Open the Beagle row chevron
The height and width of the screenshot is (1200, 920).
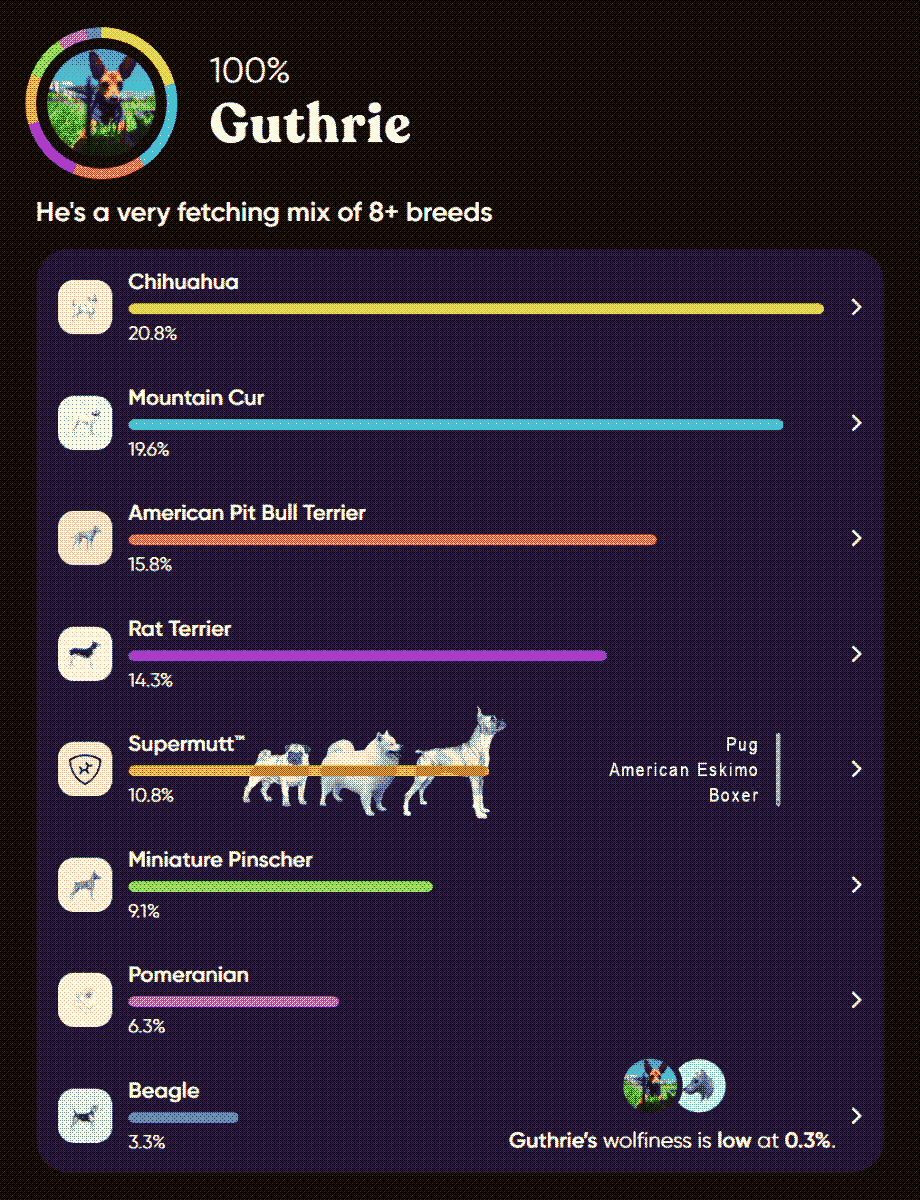point(856,1116)
